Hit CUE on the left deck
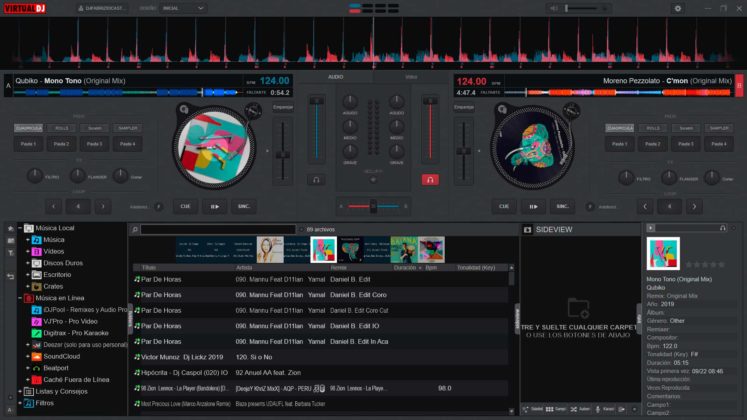 [x=185, y=206]
